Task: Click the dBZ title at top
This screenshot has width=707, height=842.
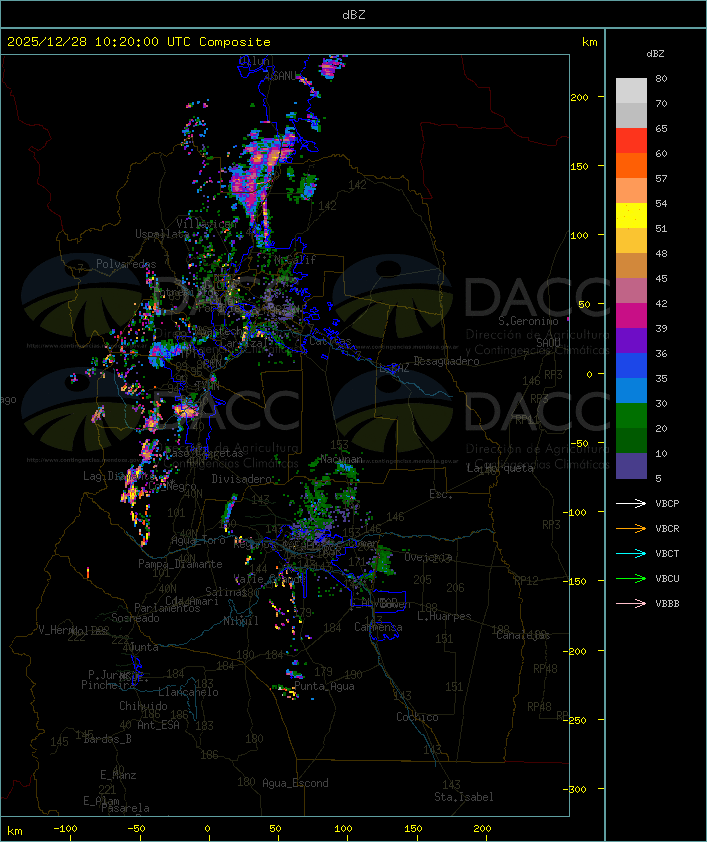Action: click(x=354, y=14)
